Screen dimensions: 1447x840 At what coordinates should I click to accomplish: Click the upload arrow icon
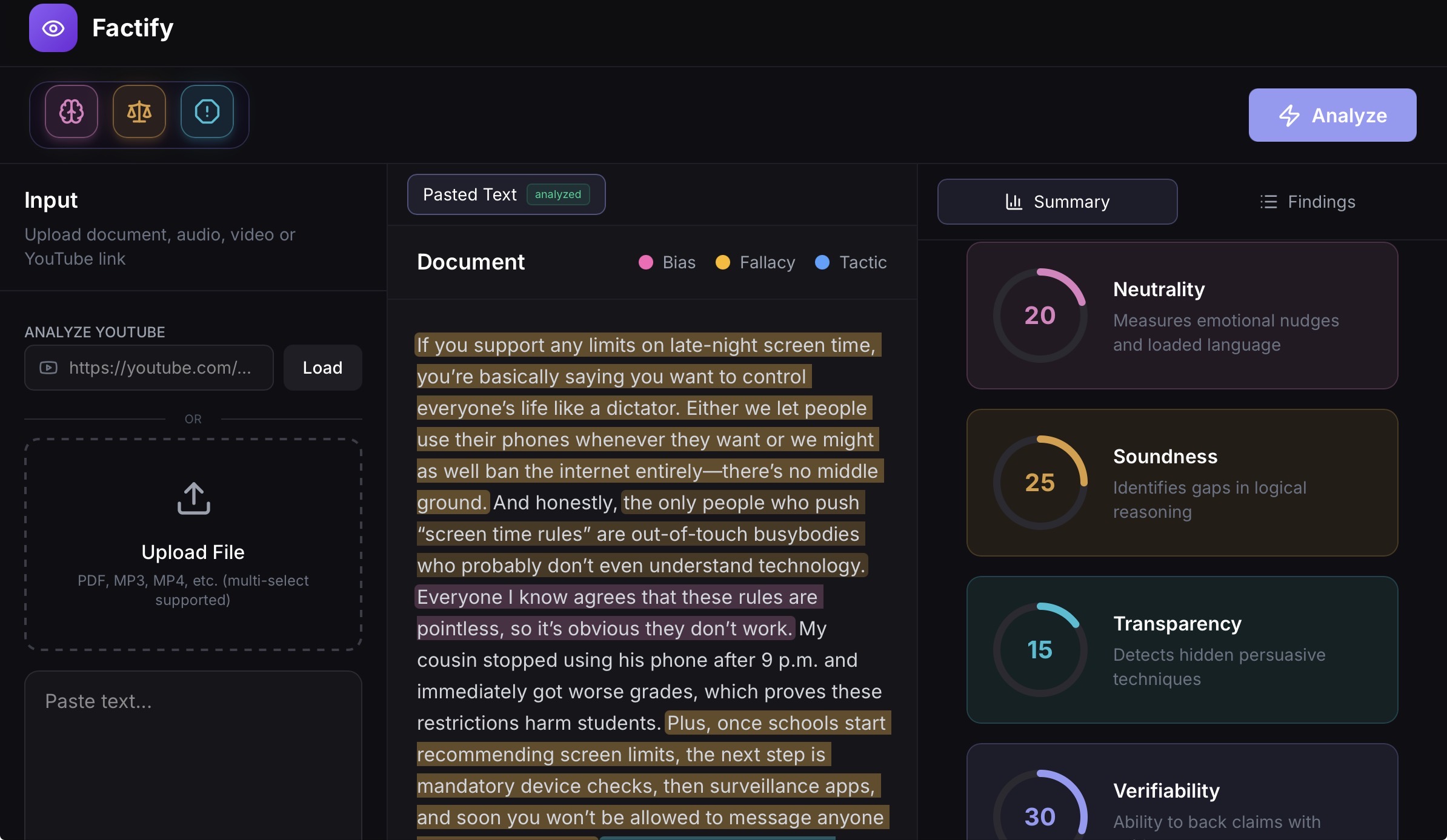pyautogui.click(x=193, y=498)
